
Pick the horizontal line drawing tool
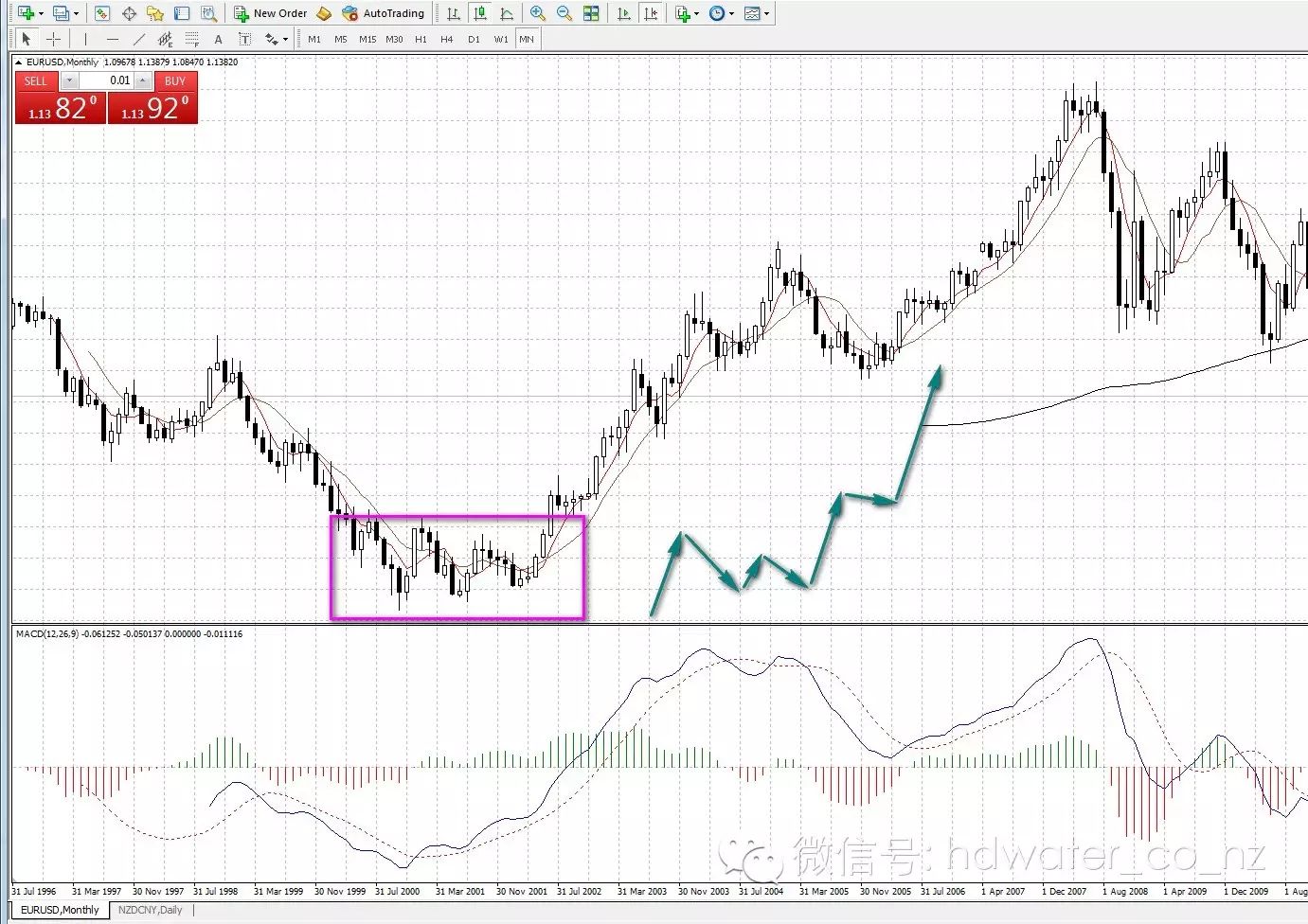click(112, 39)
